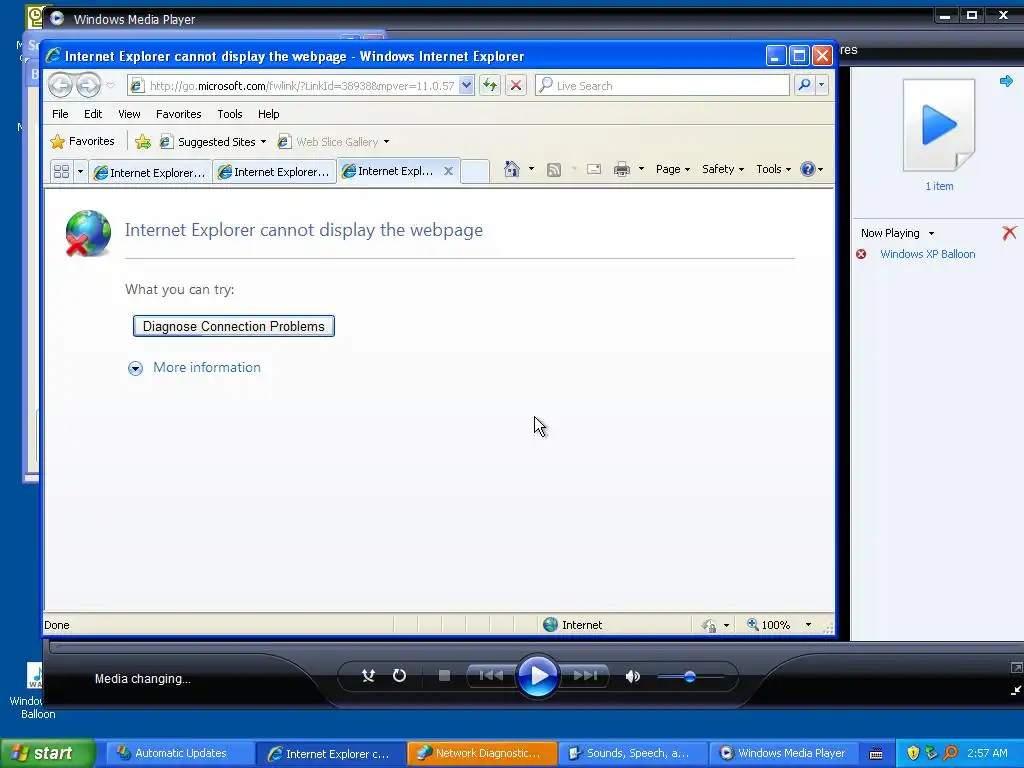The height and width of the screenshot is (768, 1024).
Task: Mute the Media Player volume
Action: click(632, 677)
